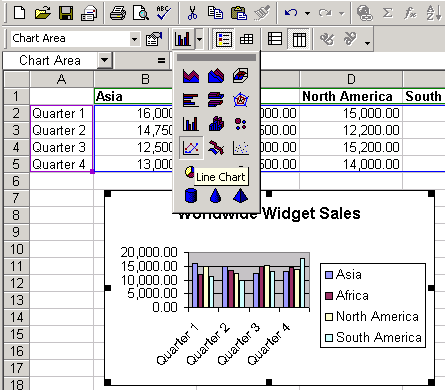The width and height of the screenshot is (445, 390).
Task: Open the Name Box dropdown arrow
Action: (x=104, y=60)
